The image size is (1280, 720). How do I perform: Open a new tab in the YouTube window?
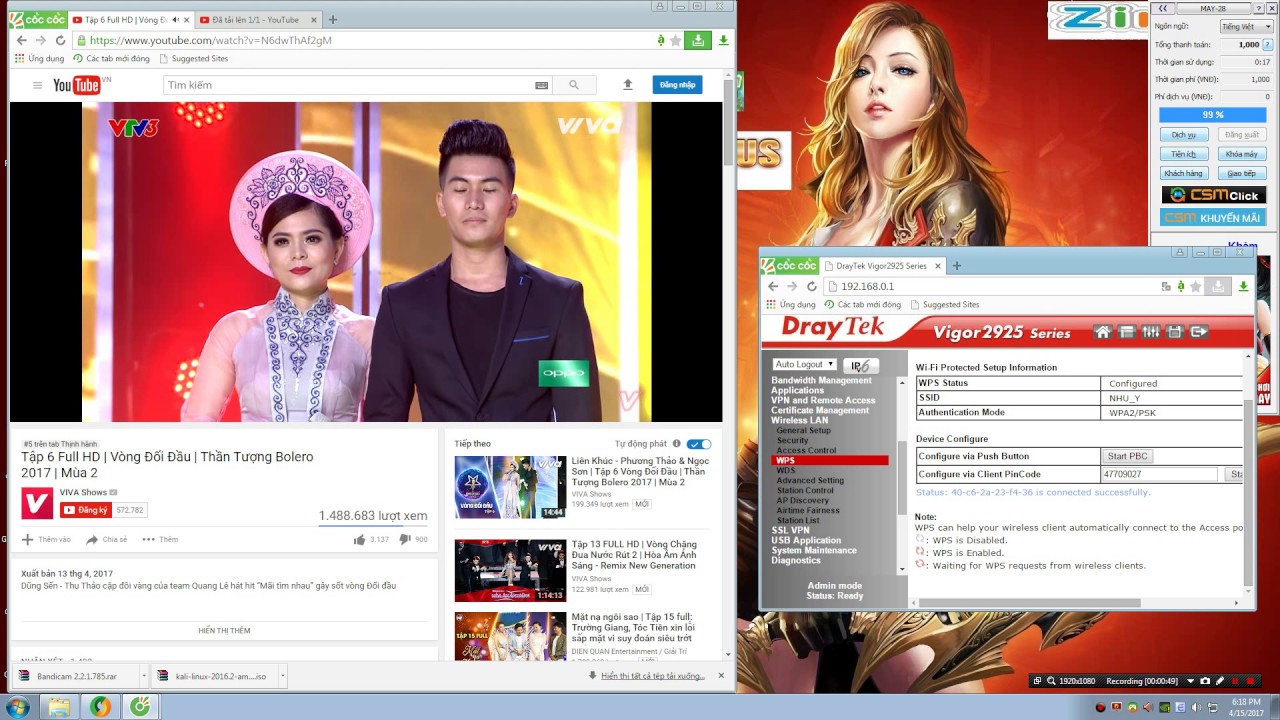(333, 20)
